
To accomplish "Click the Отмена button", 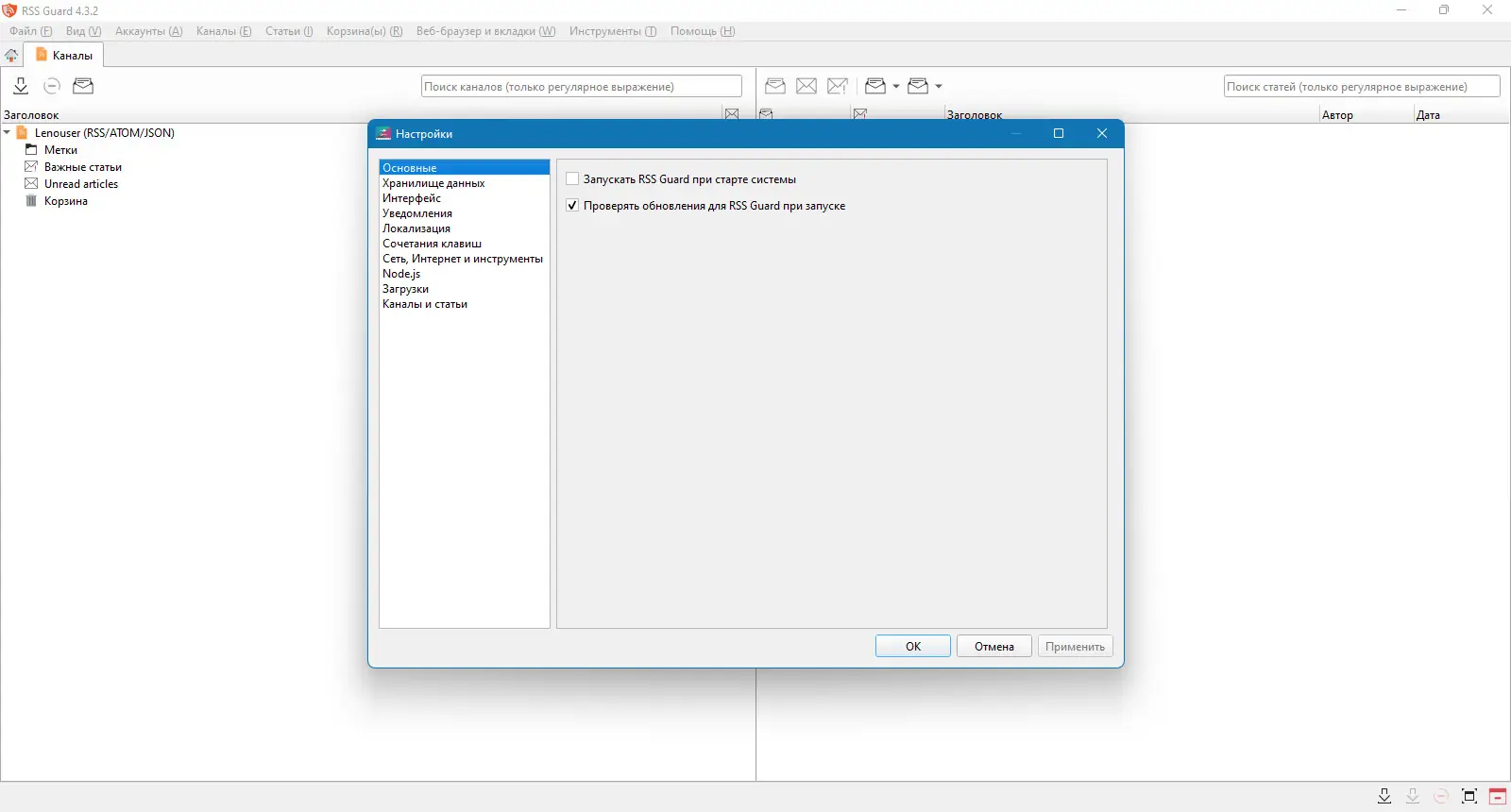I will pyautogui.click(x=994, y=646).
